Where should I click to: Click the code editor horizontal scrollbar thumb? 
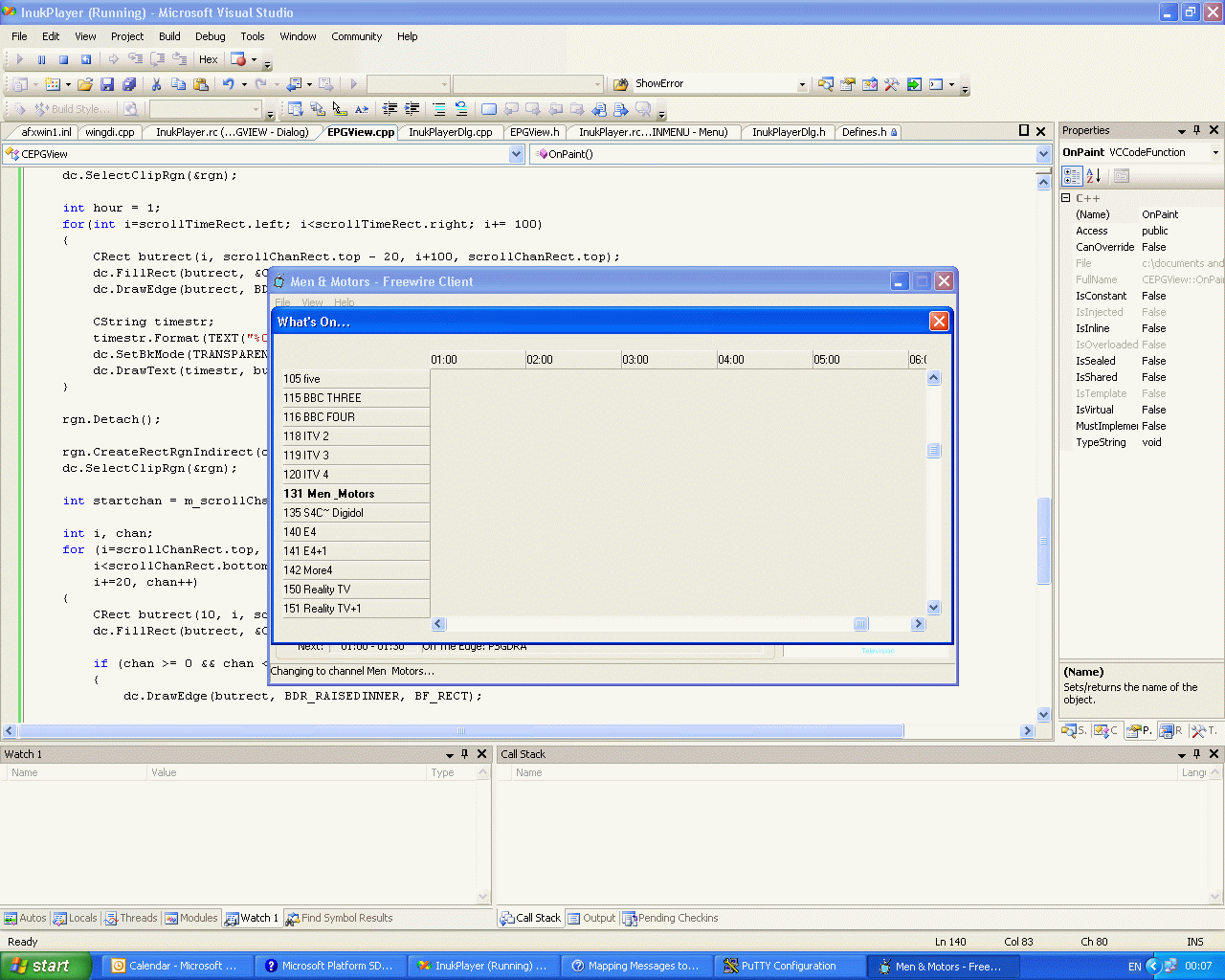pyautogui.click(x=460, y=731)
